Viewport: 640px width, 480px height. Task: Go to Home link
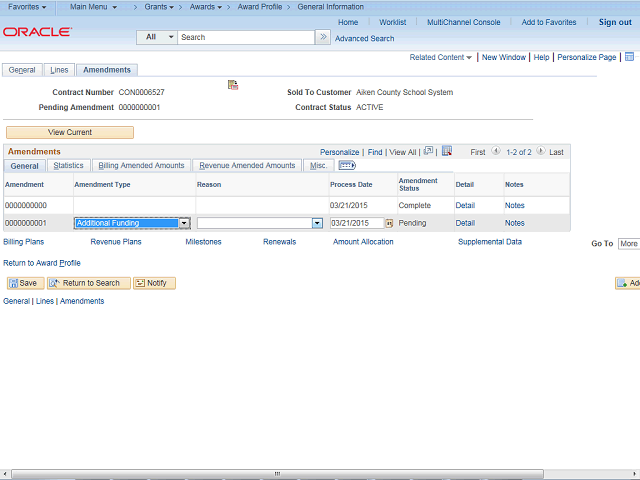348,22
